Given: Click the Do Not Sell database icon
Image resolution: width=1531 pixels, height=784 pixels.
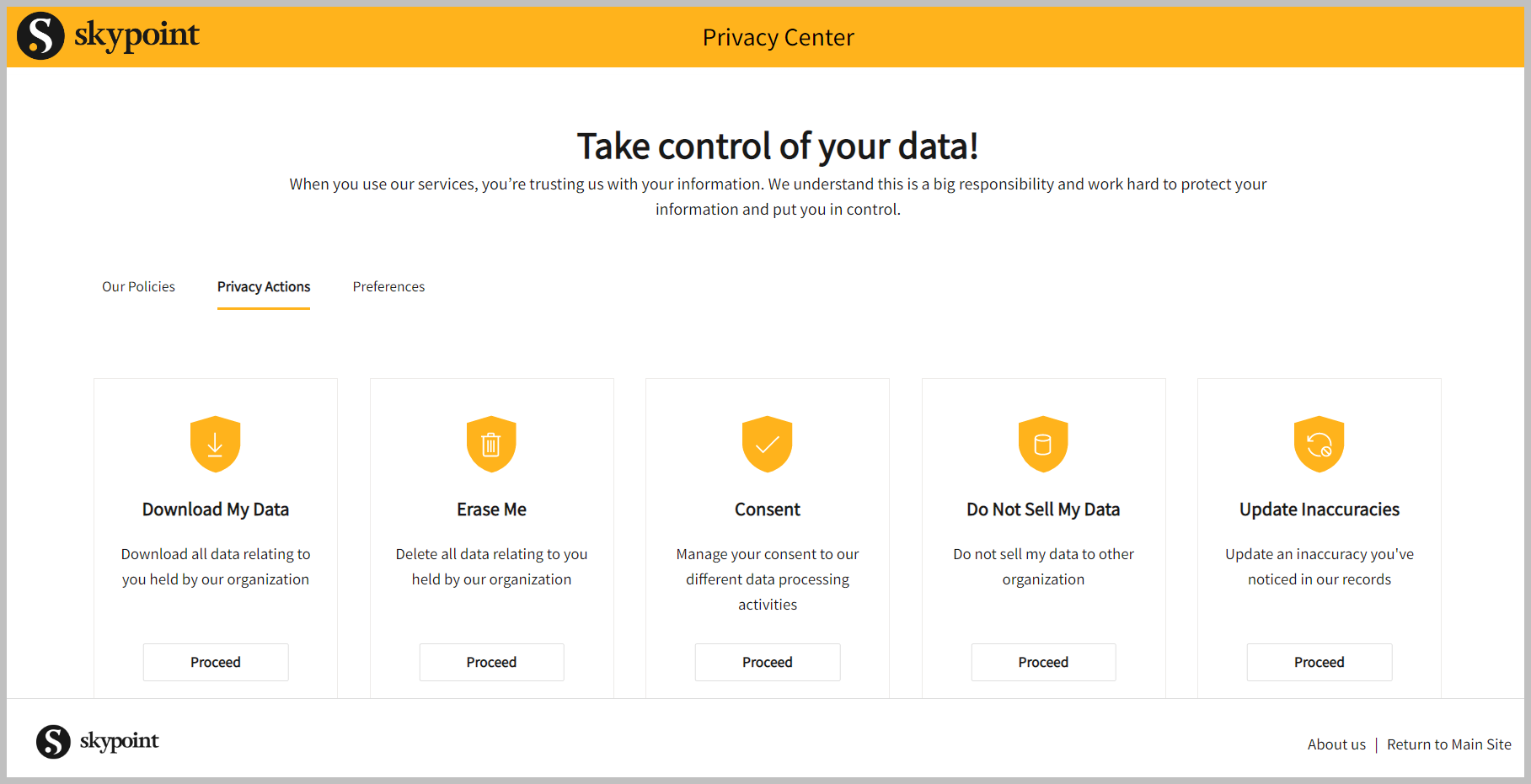Looking at the screenshot, I should 1043,444.
